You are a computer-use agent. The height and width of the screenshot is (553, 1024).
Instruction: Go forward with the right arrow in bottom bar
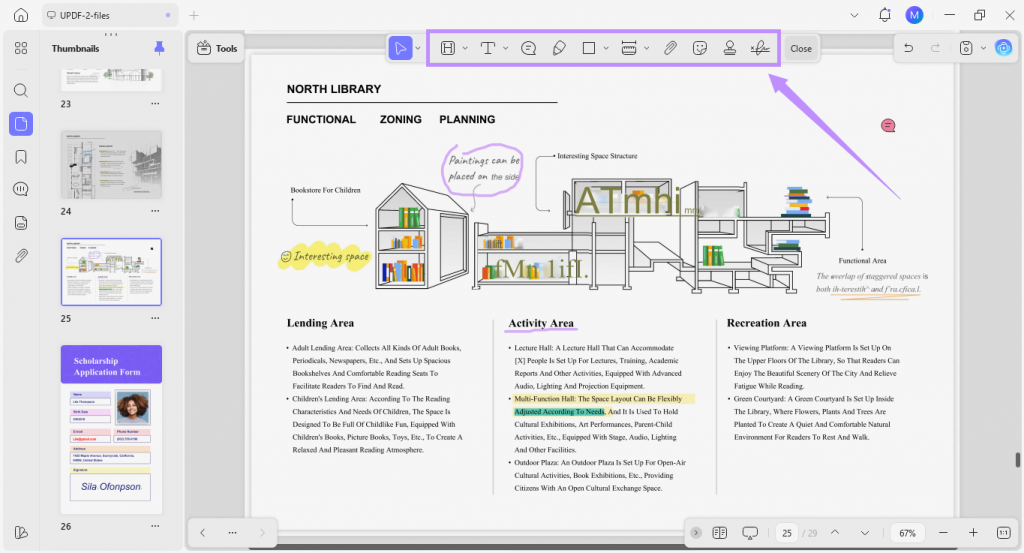tap(263, 533)
